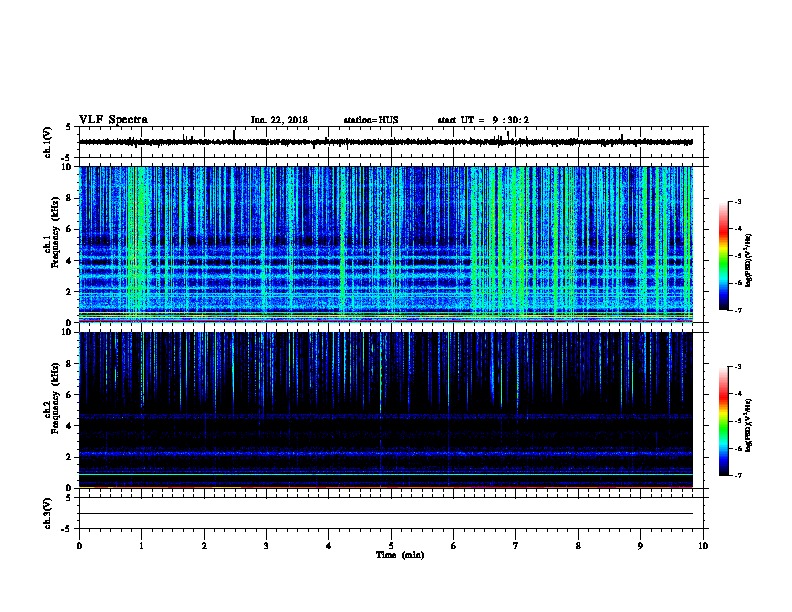Click the "4" kHz tick on ch.1 frequency axis
The width and height of the screenshot is (792, 612).
[x=70, y=261]
